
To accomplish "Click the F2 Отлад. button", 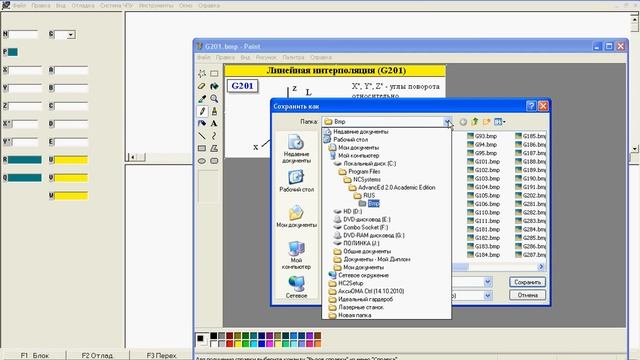I will [97, 356].
